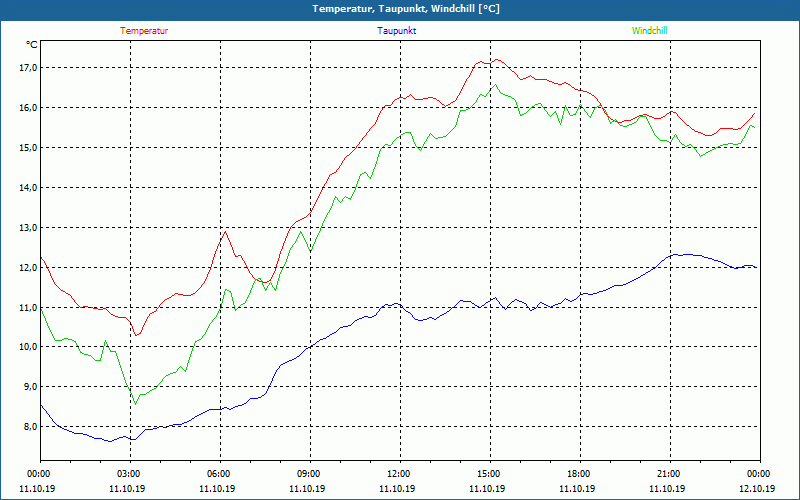Click the 03:00 time axis label
The width and height of the screenshot is (800, 500).
point(131,474)
